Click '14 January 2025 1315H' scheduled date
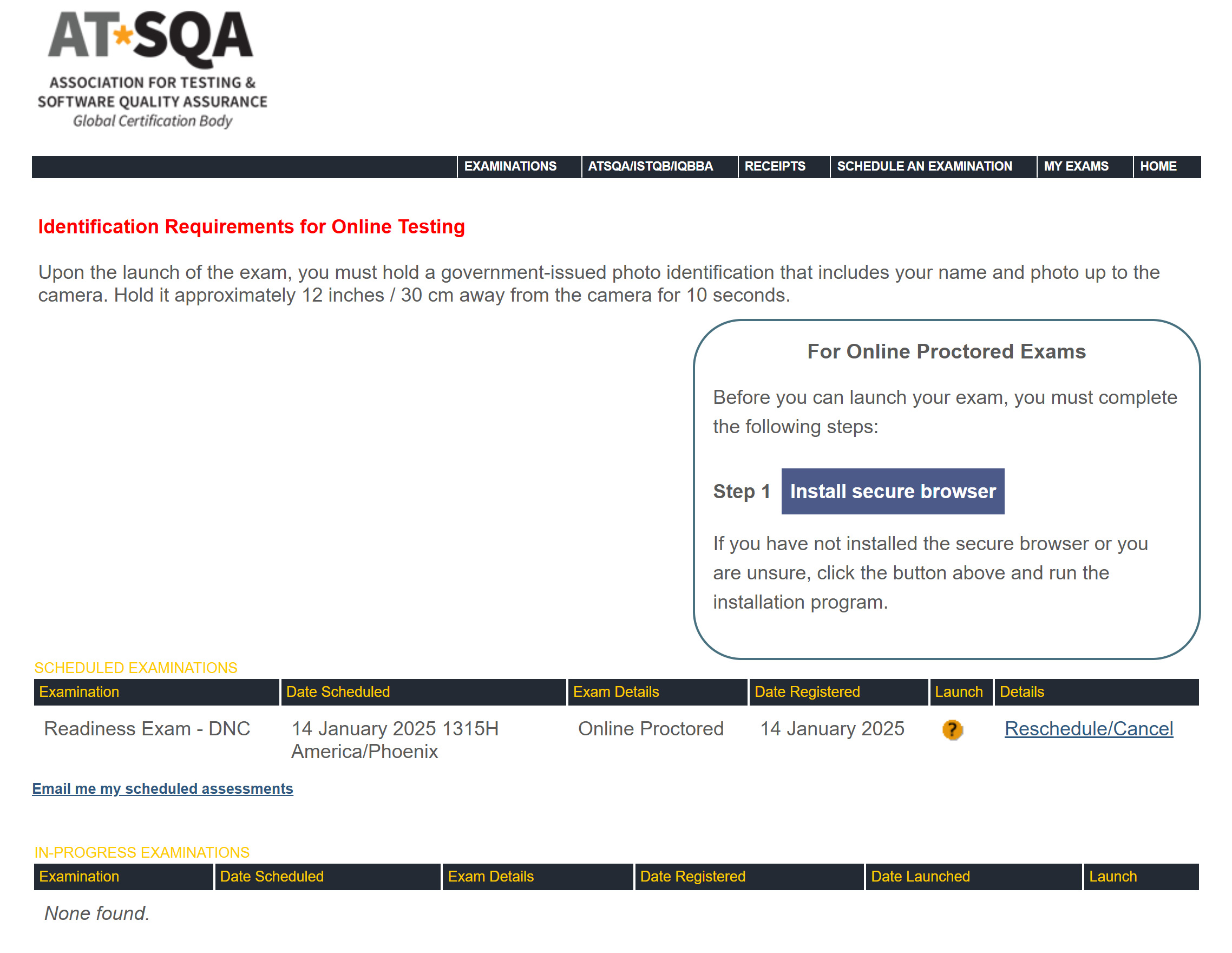1232x953 pixels. click(x=395, y=728)
